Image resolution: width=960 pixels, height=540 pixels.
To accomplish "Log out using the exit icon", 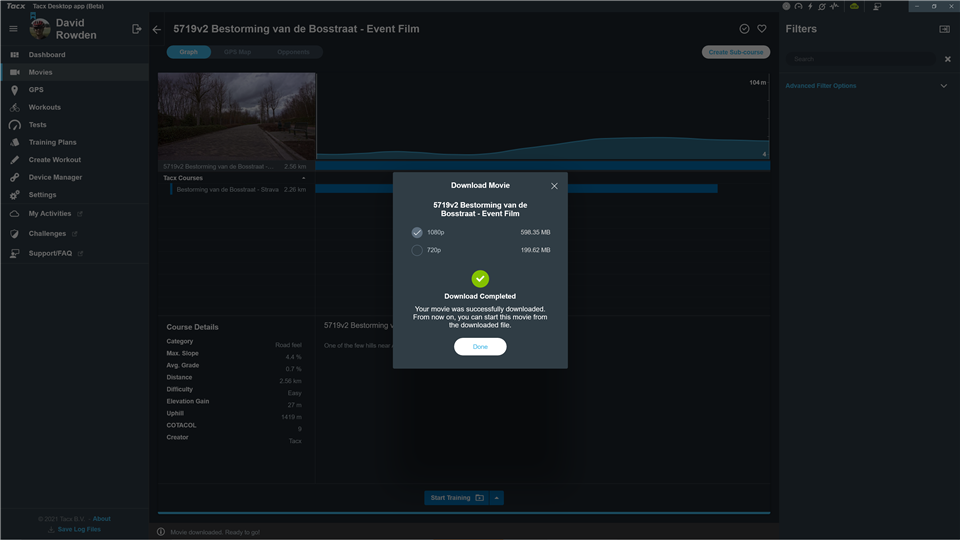I will pyautogui.click(x=137, y=29).
